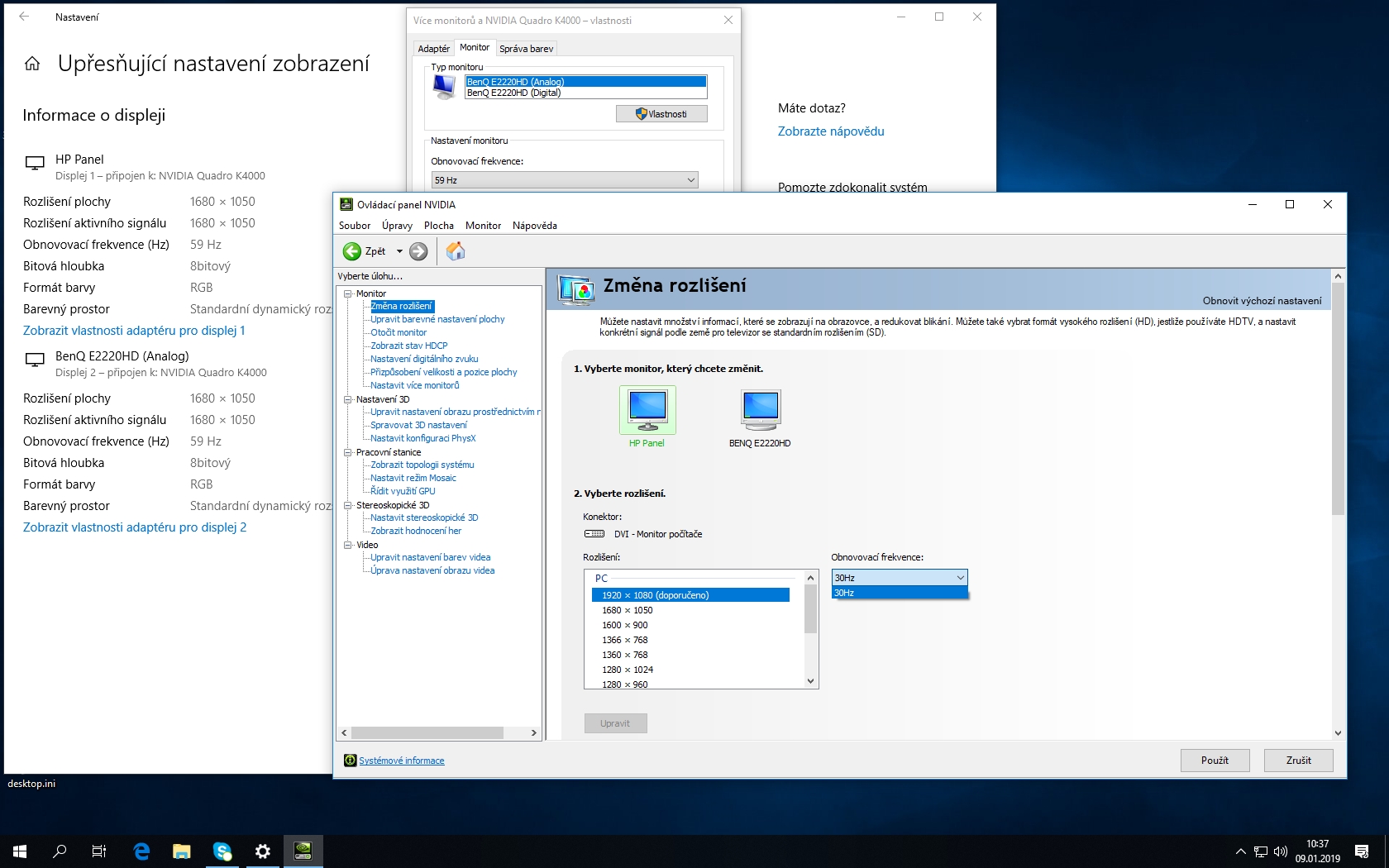Collapse the Pracovní stanice tree node
Viewport: 1389px width, 868px height.
click(348, 452)
